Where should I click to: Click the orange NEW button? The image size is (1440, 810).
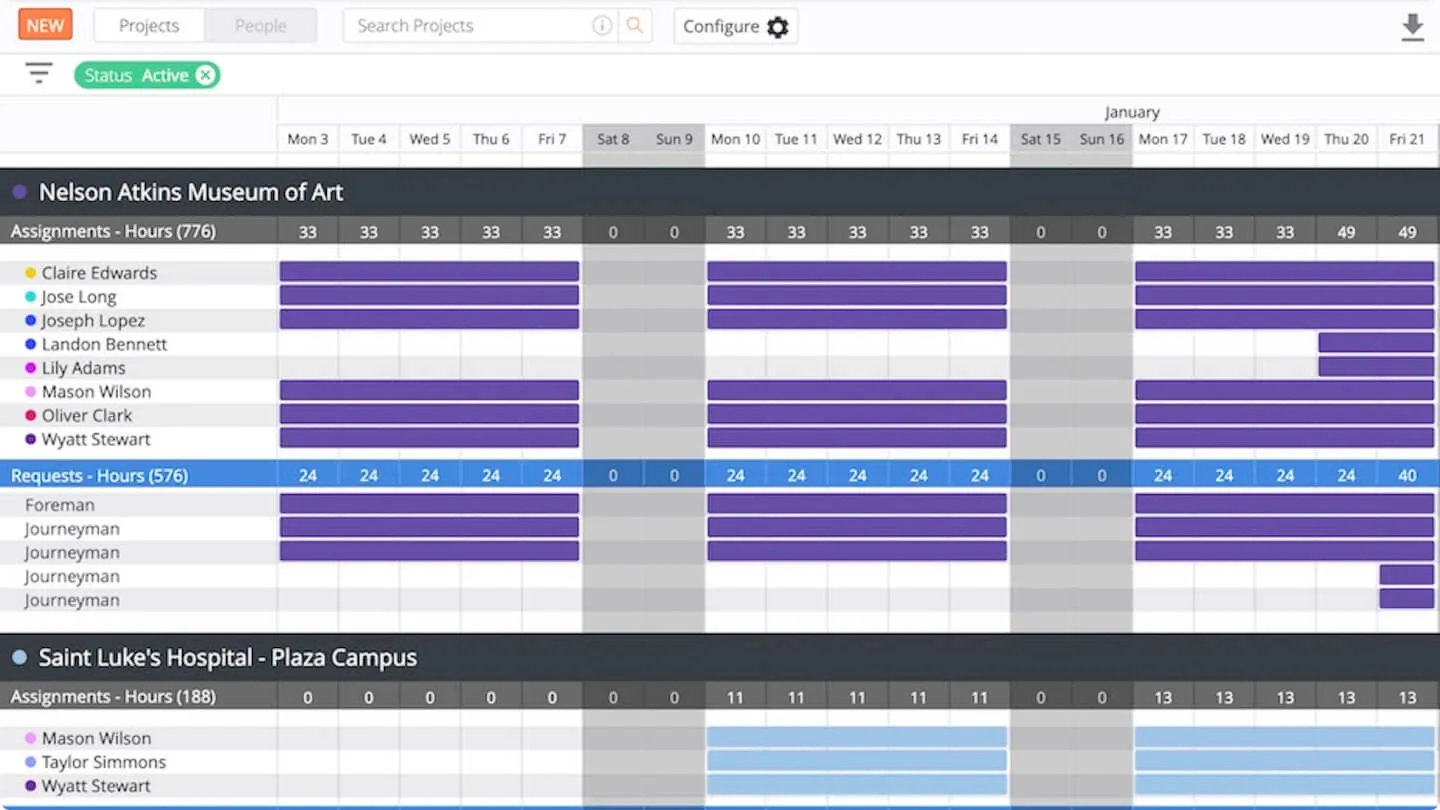[x=45, y=25]
